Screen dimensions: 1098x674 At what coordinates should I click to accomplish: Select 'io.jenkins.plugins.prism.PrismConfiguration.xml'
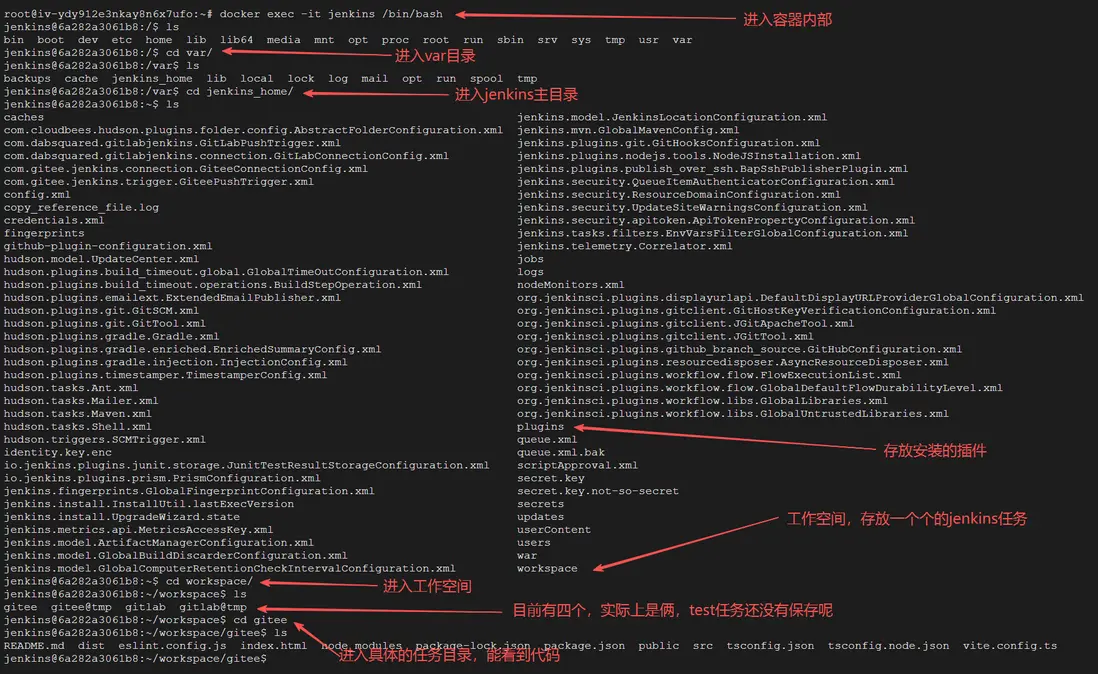point(162,478)
